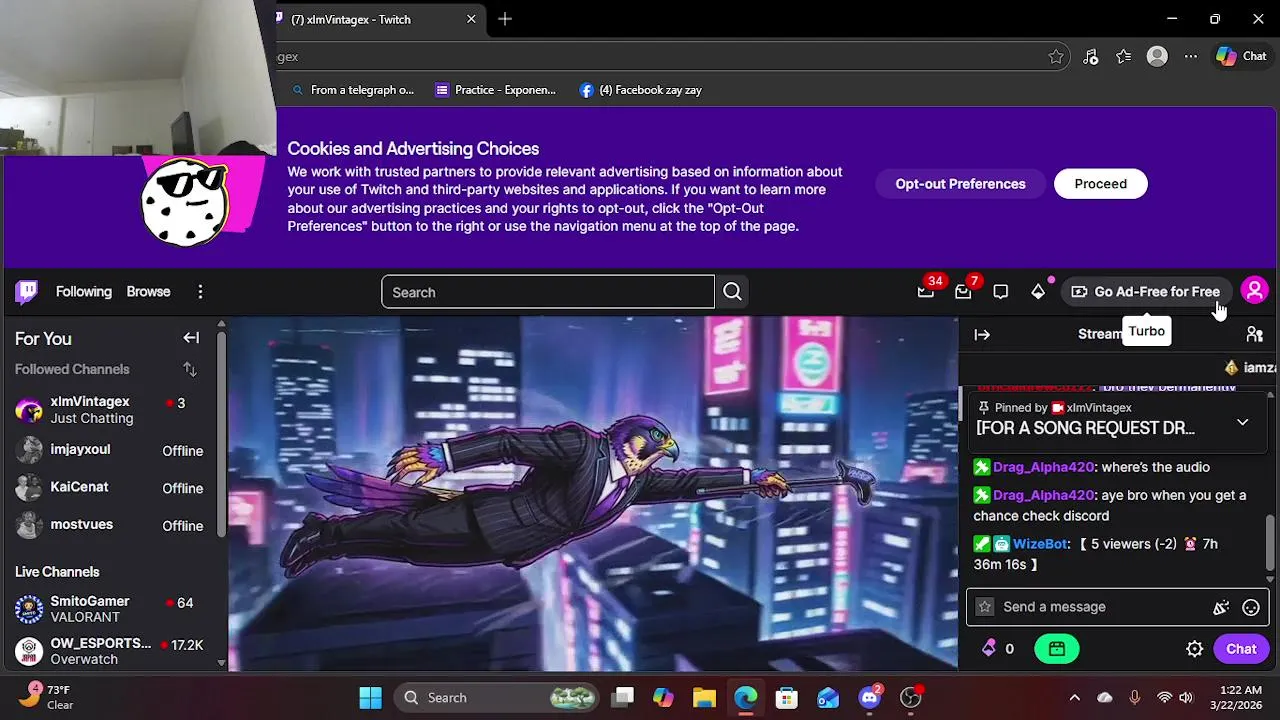Open the Whispers speech bubble icon
This screenshot has height=720, width=1280.
tap(1001, 292)
